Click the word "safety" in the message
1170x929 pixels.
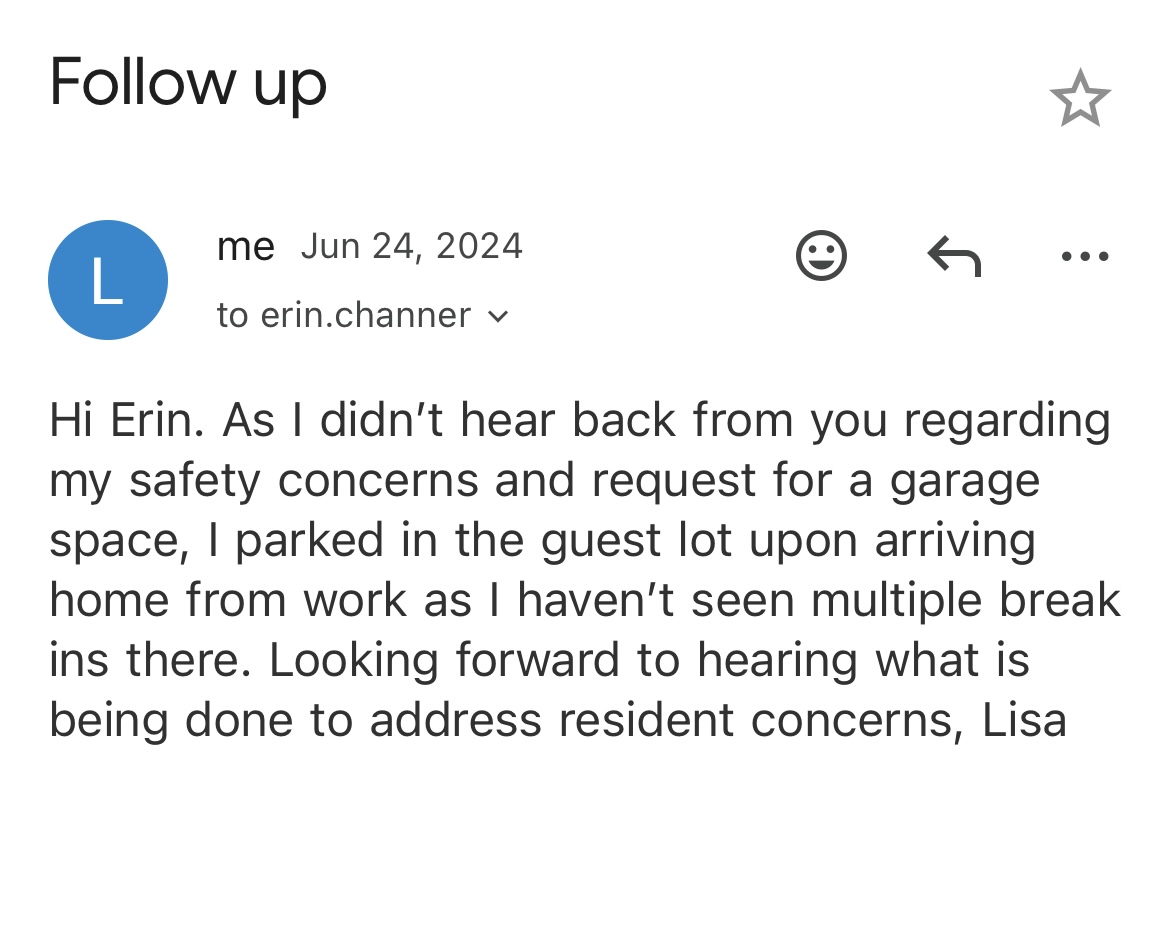pyautogui.click(x=196, y=481)
